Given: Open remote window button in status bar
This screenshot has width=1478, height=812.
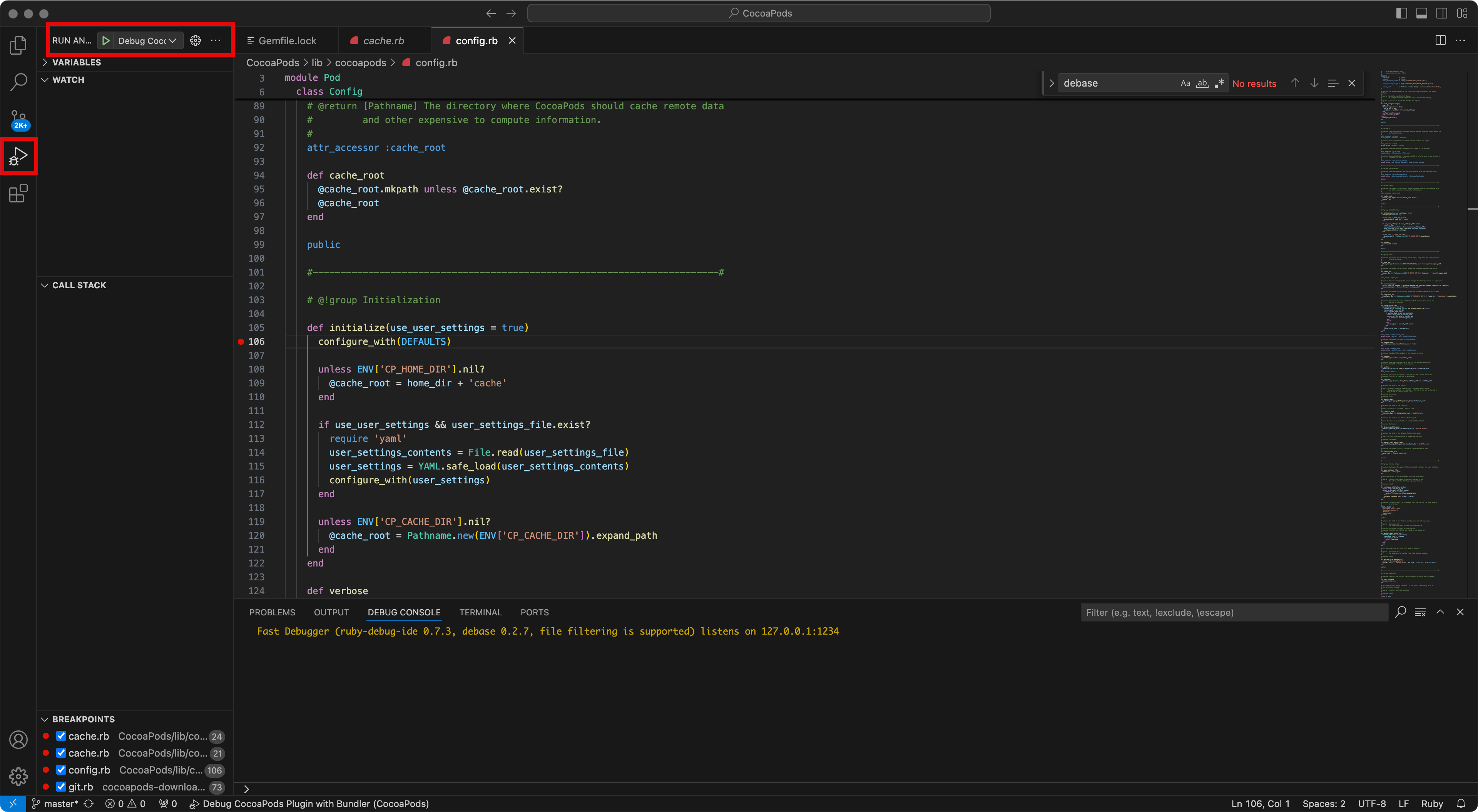Looking at the screenshot, I should [x=13, y=804].
